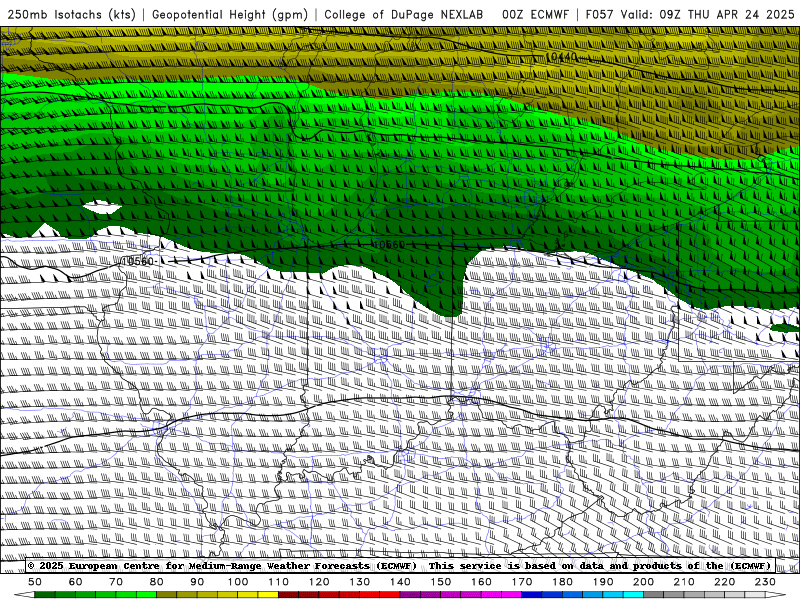Click the '160' color scale label

[481, 582]
